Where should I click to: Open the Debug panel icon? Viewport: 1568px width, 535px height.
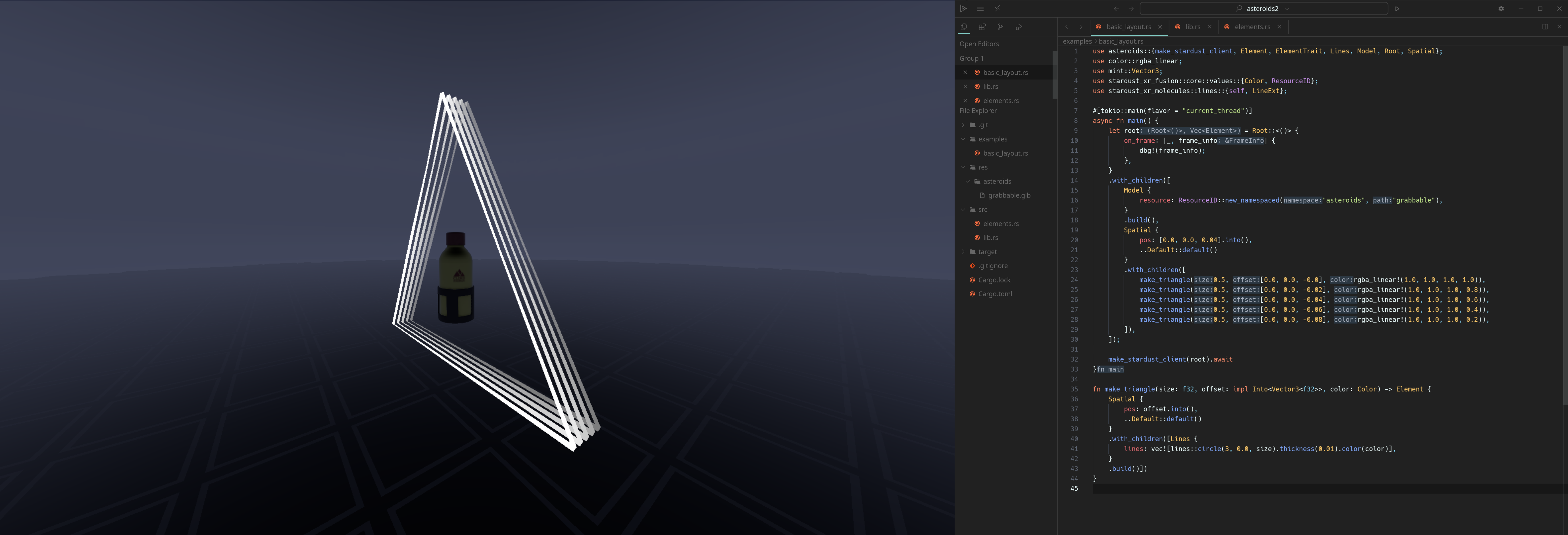pos(1018,27)
